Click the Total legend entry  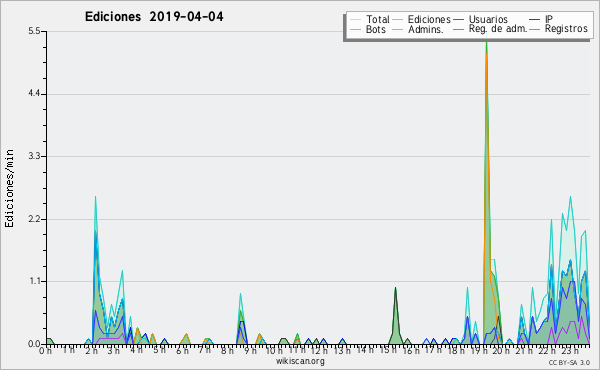coord(370,19)
